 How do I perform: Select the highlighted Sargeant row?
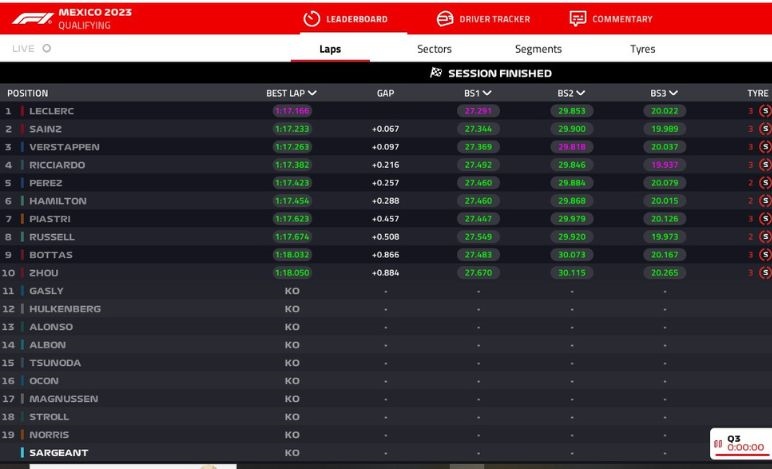[x=58, y=453]
